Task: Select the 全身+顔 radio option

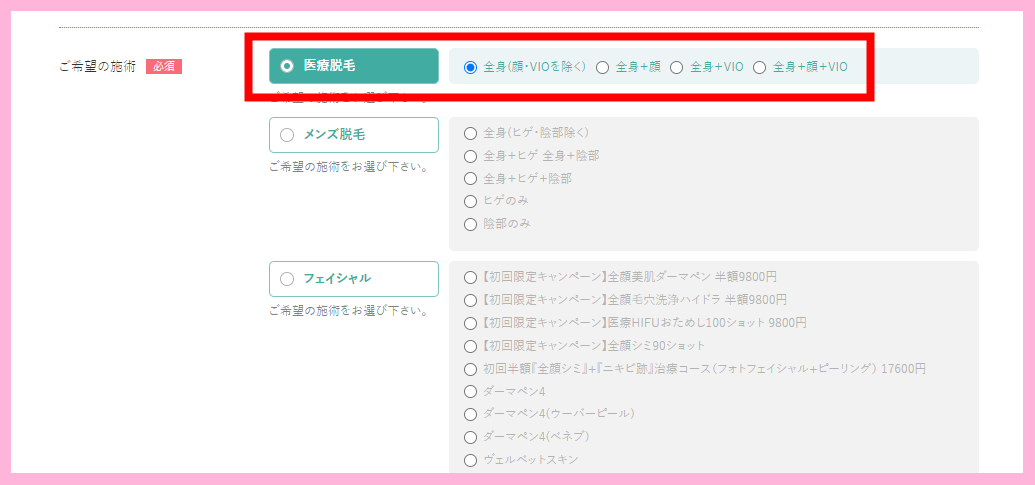Action: [x=628, y=67]
